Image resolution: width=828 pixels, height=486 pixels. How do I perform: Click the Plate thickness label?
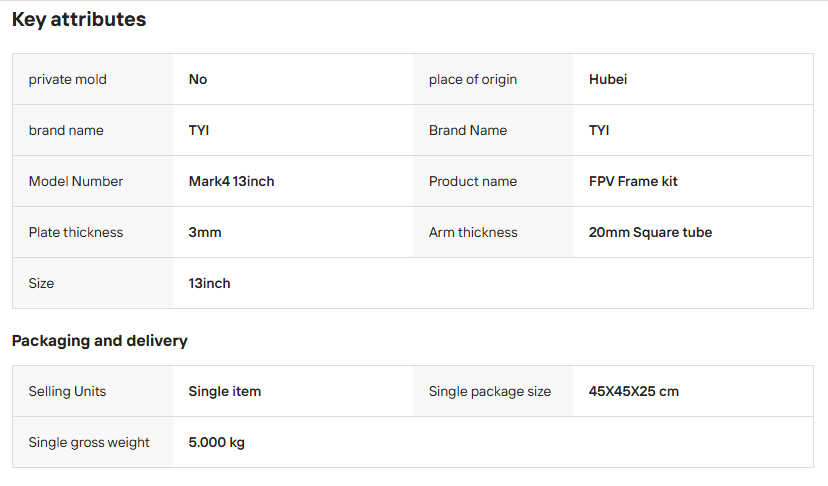click(x=76, y=232)
